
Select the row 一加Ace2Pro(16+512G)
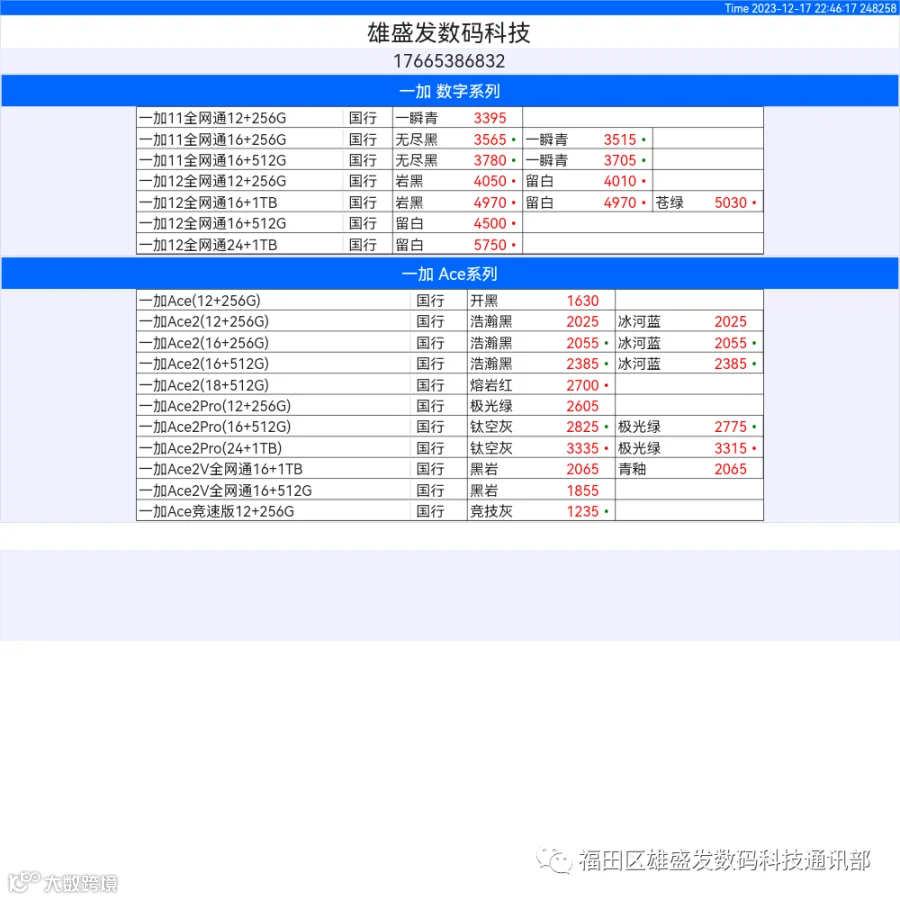(x=450, y=426)
